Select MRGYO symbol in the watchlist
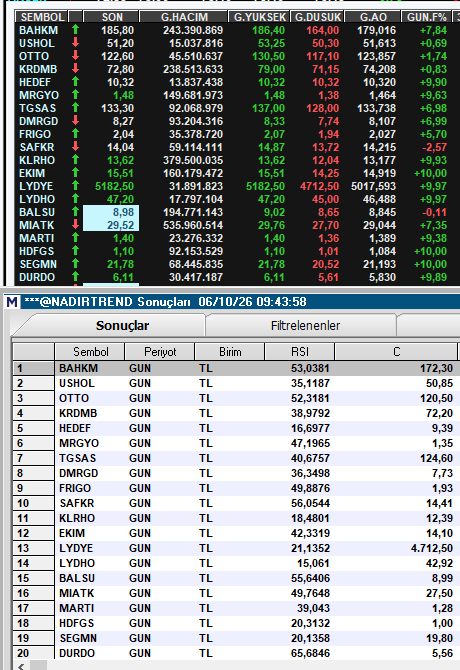460x670 pixels. [x=39, y=95]
